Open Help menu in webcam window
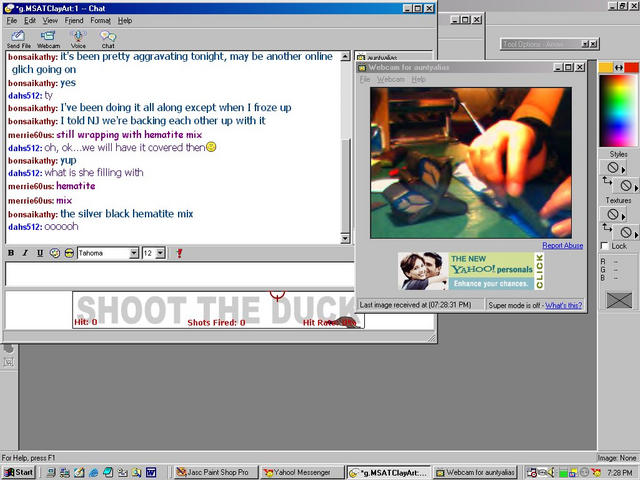This screenshot has height=480, width=640. tap(418, 79)
